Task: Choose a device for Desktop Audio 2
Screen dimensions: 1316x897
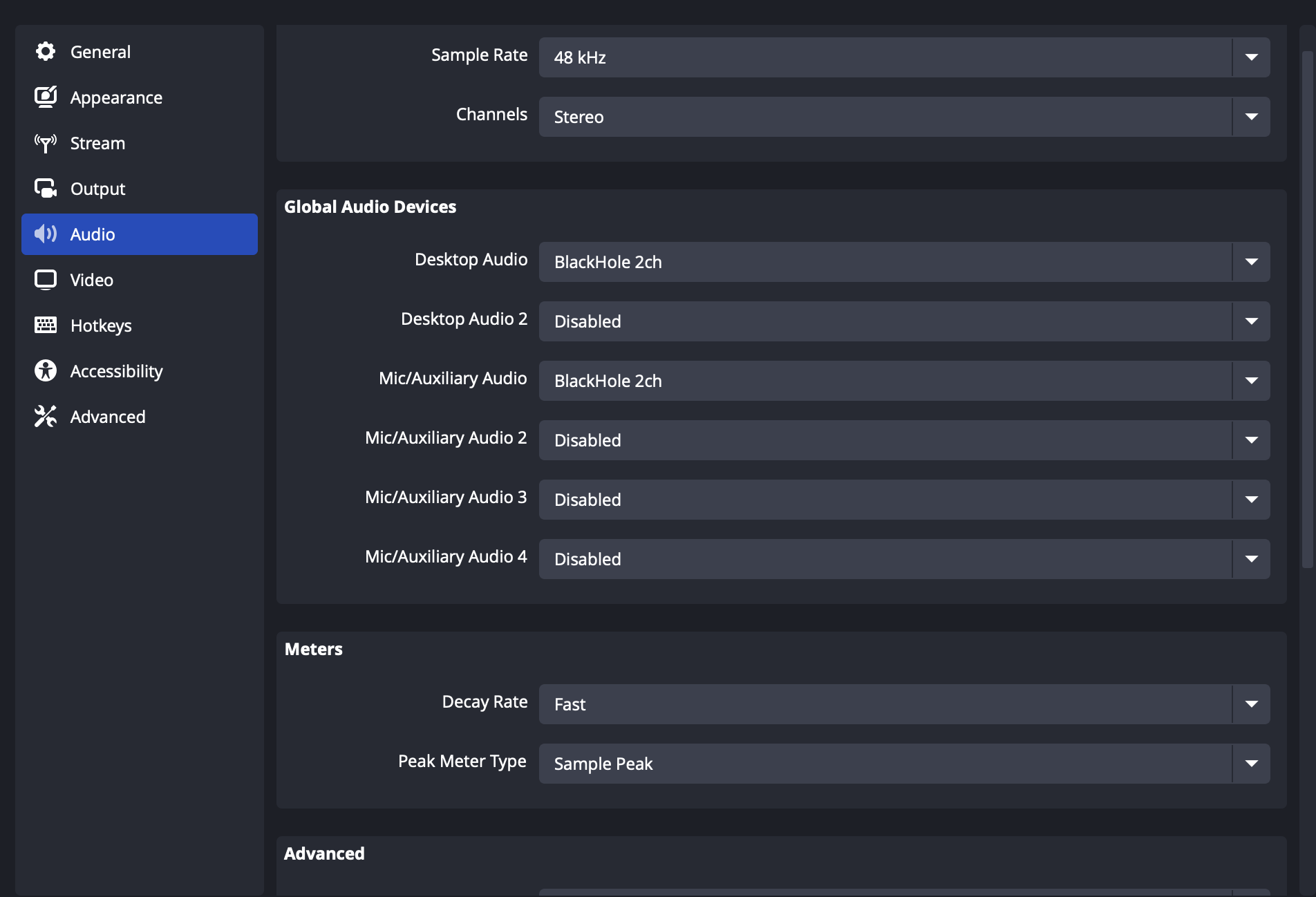Action: (903, 321)
